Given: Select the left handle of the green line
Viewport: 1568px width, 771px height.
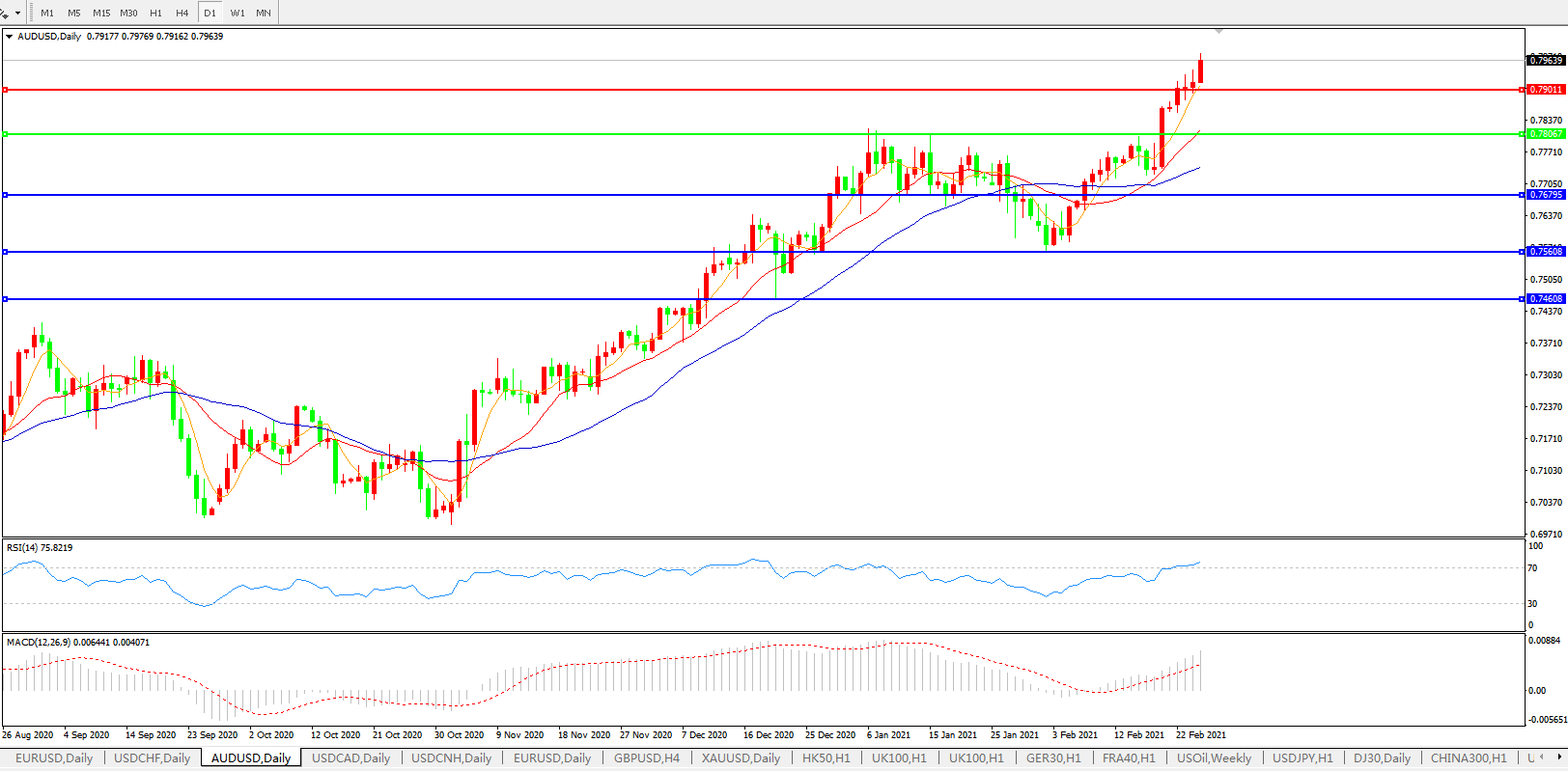Looking at the screenshot, I should click(x=6, y=134).
